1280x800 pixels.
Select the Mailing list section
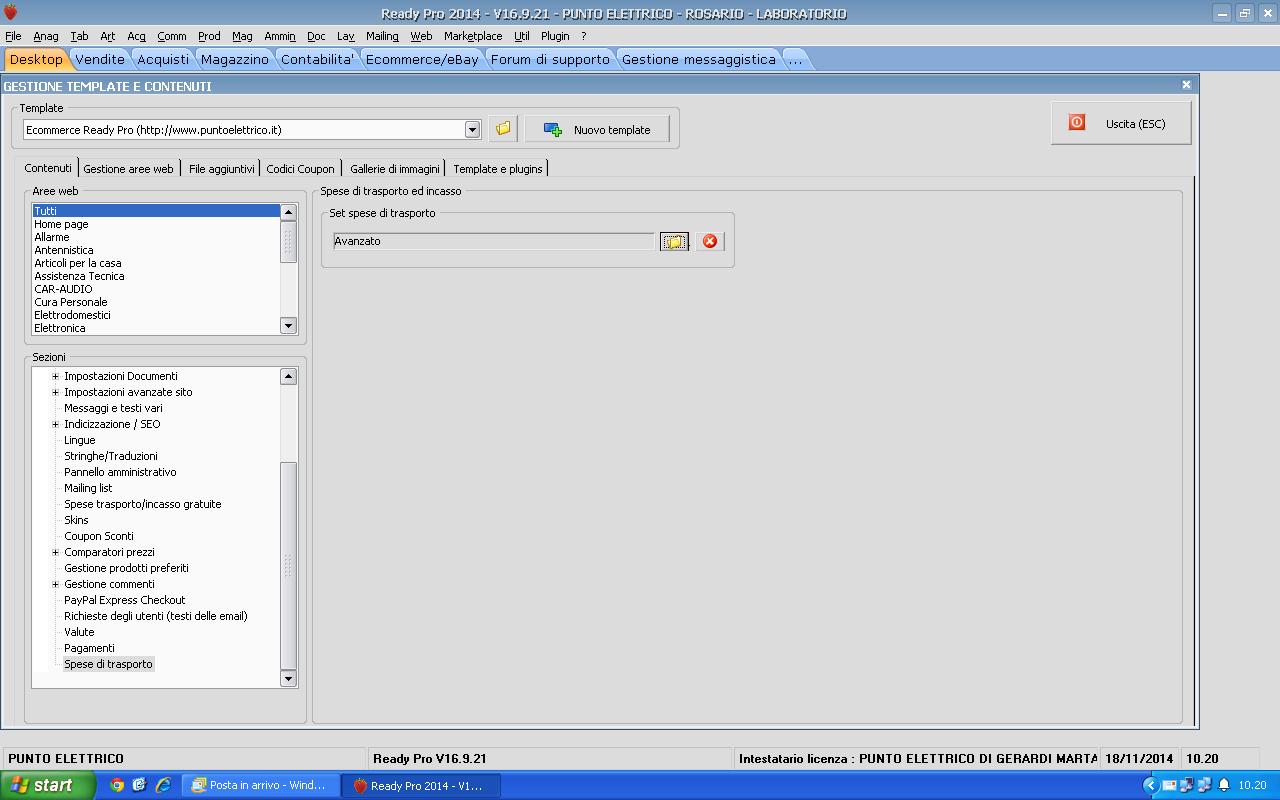coord(88,488)
